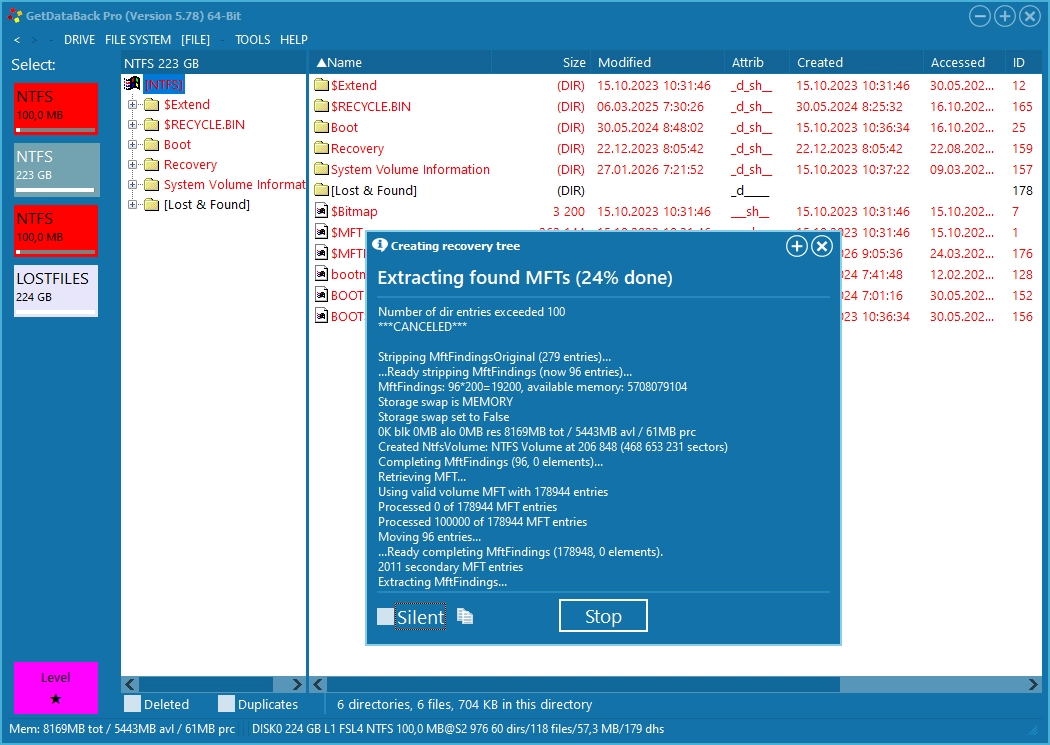Open the [FILE] menu
The width and height of the screenshot is (1050, 745).
click(195, 40)
